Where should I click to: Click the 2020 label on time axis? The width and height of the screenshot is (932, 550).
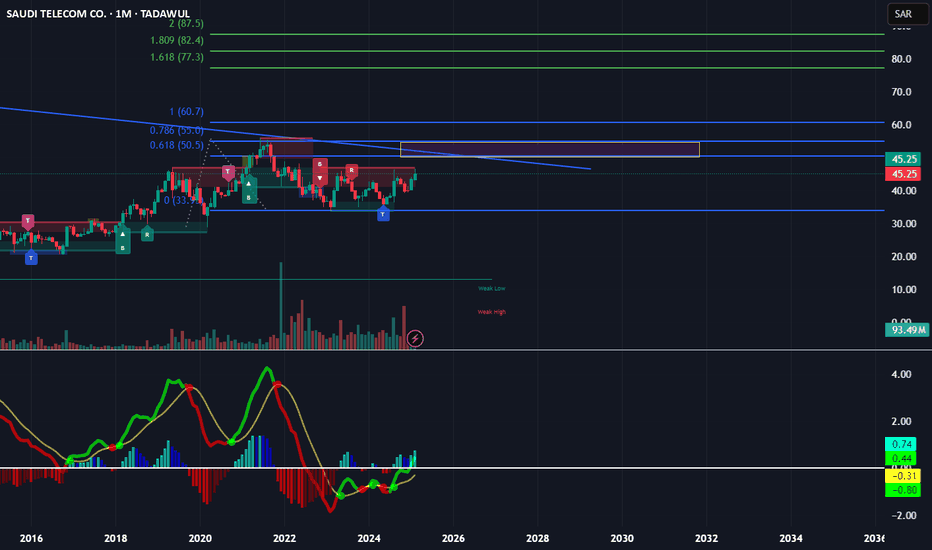[200, 538]
